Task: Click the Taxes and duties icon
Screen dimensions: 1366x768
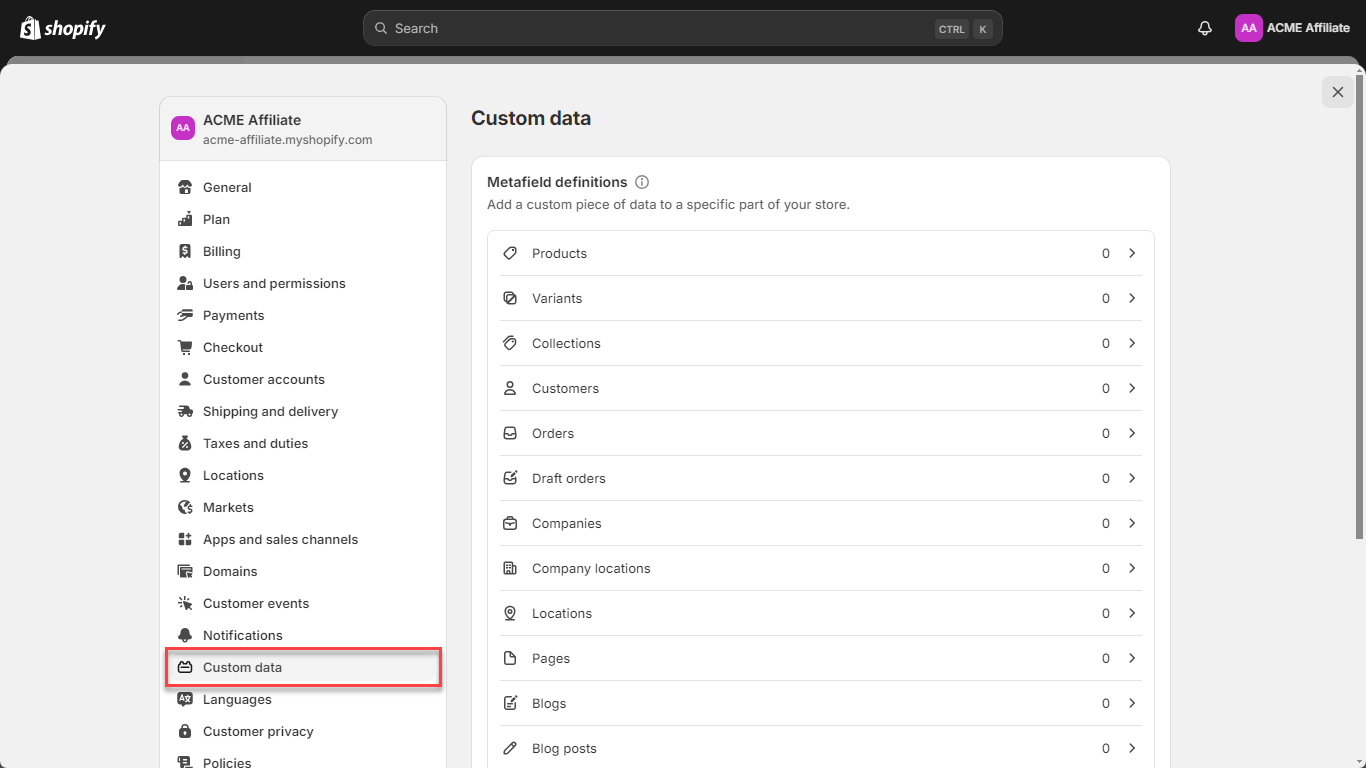Action: (x=185, y=443)
